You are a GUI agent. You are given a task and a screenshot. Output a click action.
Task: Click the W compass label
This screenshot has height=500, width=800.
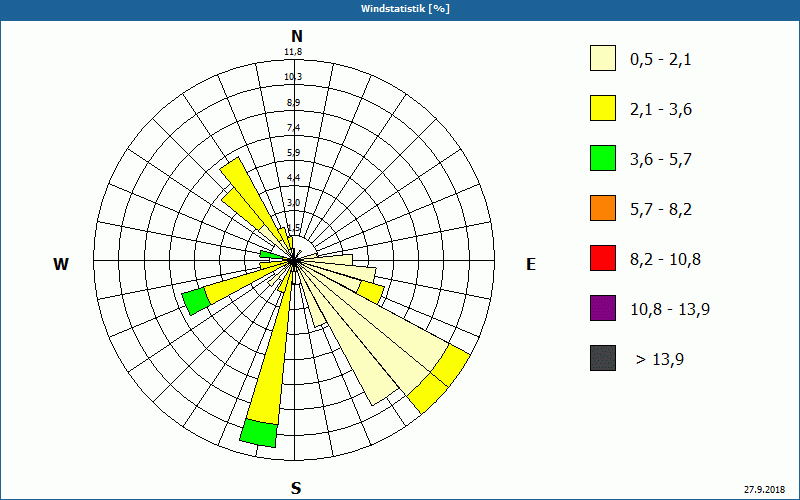coord(61,264)
